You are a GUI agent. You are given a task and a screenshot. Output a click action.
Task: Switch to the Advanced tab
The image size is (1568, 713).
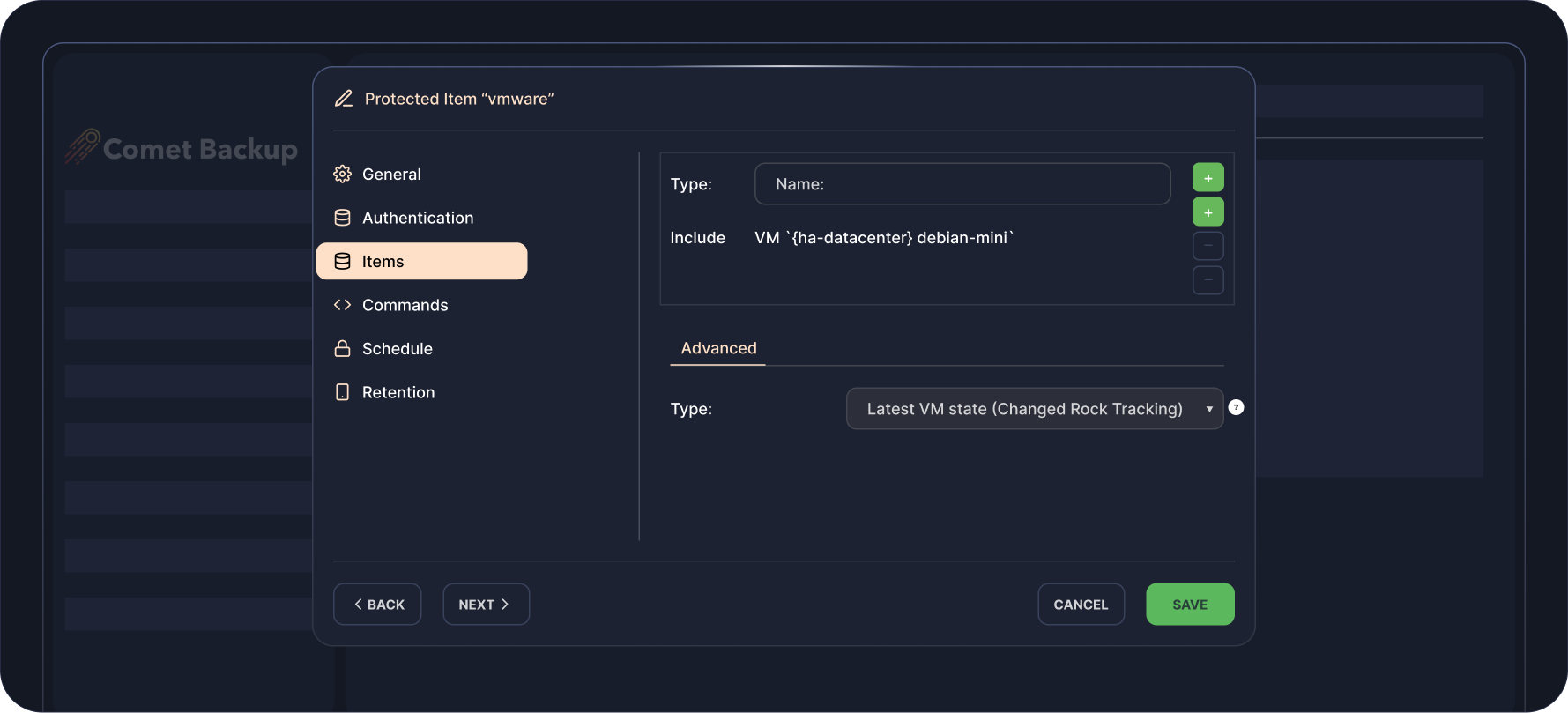[x=718, y=348]
